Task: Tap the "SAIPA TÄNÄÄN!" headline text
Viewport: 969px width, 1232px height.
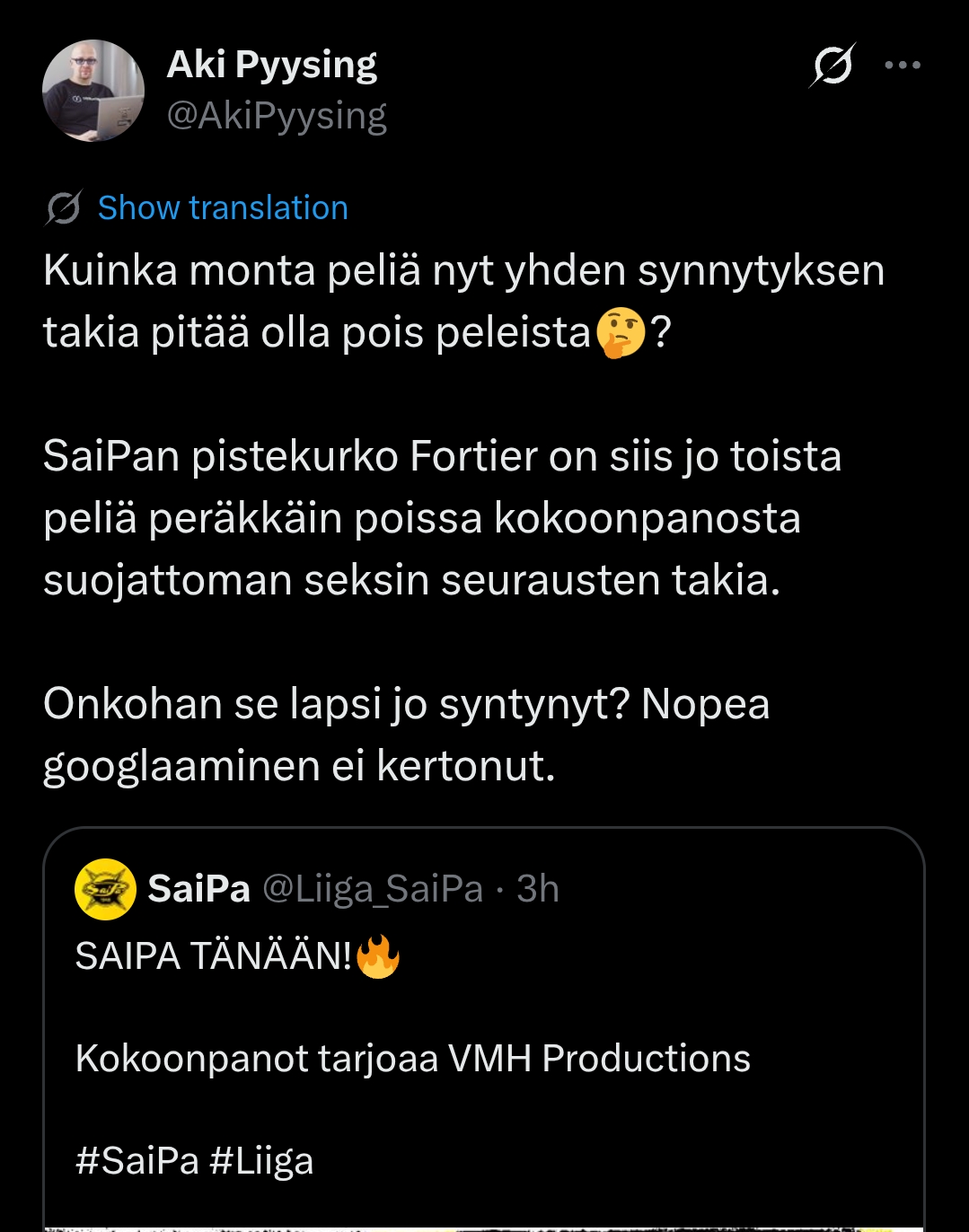Action: [213, 956]
